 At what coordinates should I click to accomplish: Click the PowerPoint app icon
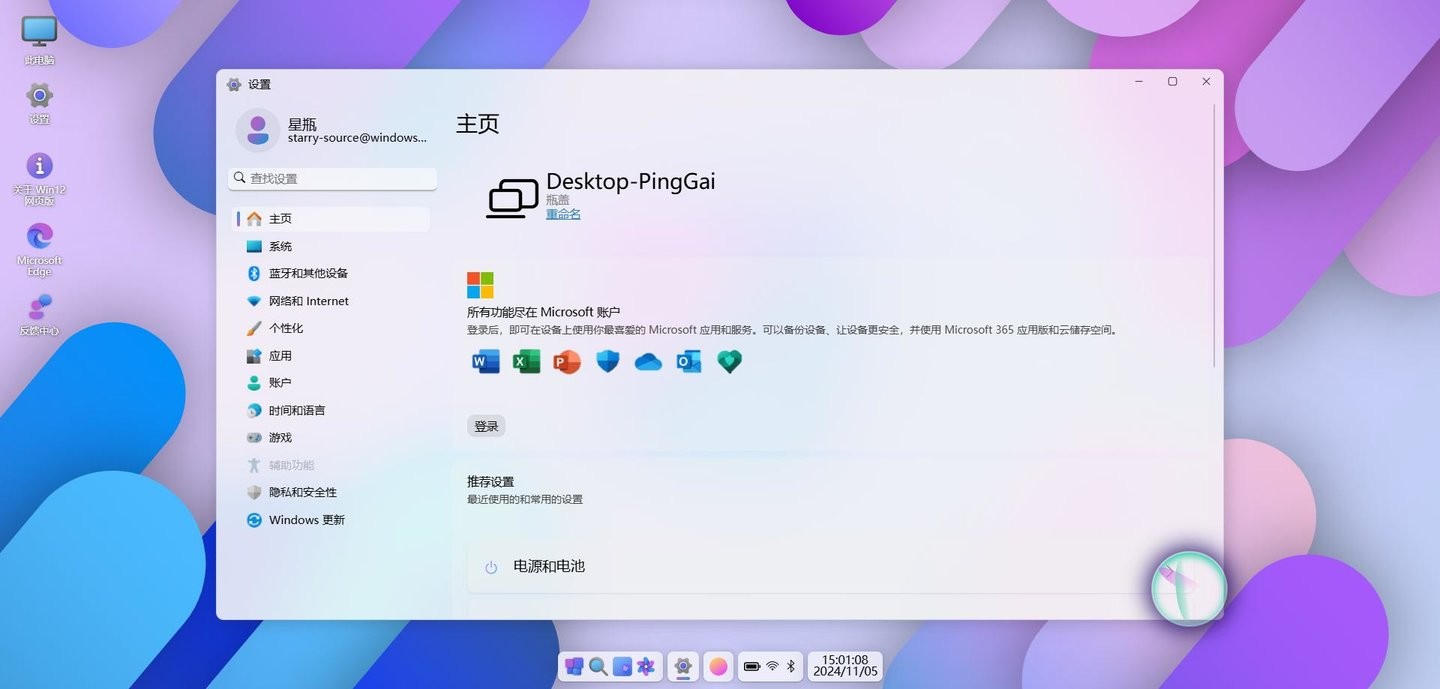click(x=567, y=362)
